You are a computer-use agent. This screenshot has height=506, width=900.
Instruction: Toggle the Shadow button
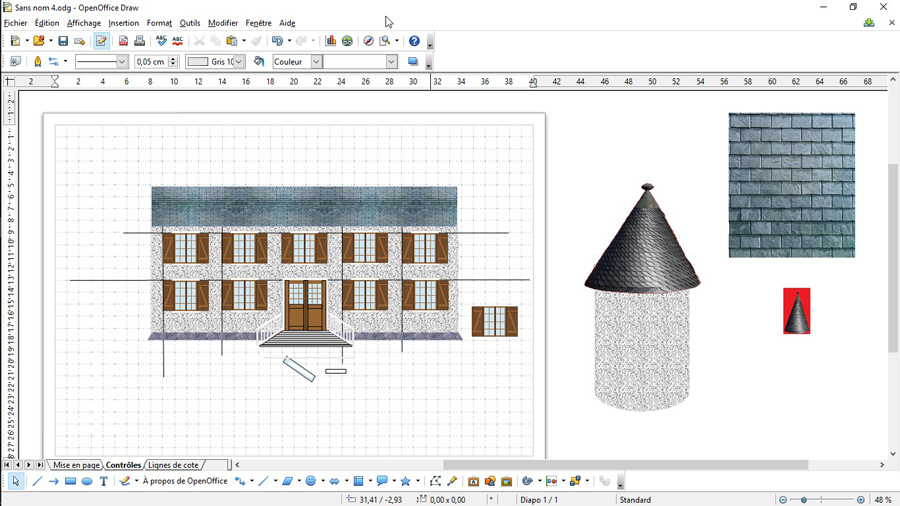(412, 62)
